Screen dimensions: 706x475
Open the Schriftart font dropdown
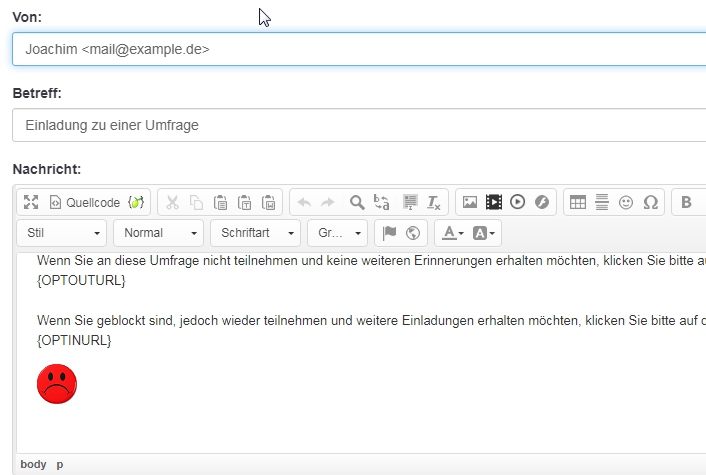[254, 233]
